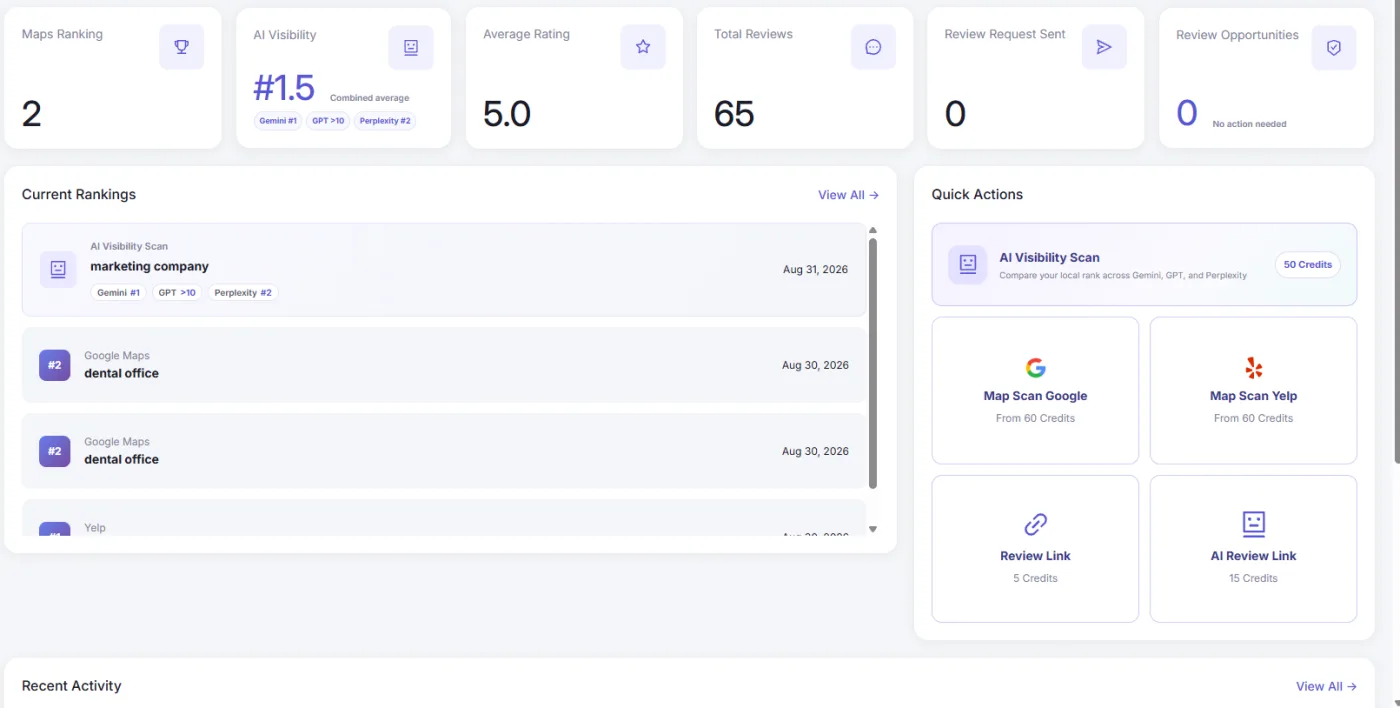Click the Perplexity #2 chip on AI Visibility card
Viewport: 1400px width, 708px height.
pos(385,121)
